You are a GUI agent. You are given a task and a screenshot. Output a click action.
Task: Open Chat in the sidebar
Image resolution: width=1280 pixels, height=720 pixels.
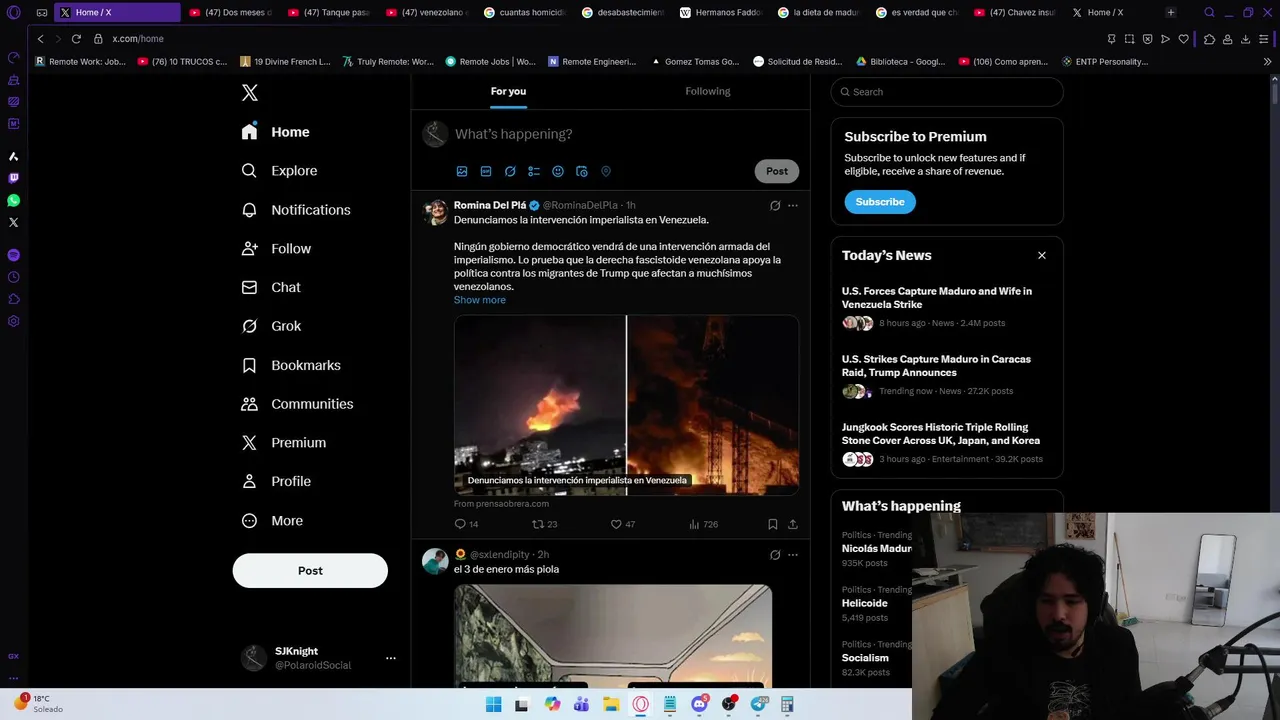(271, 287)
